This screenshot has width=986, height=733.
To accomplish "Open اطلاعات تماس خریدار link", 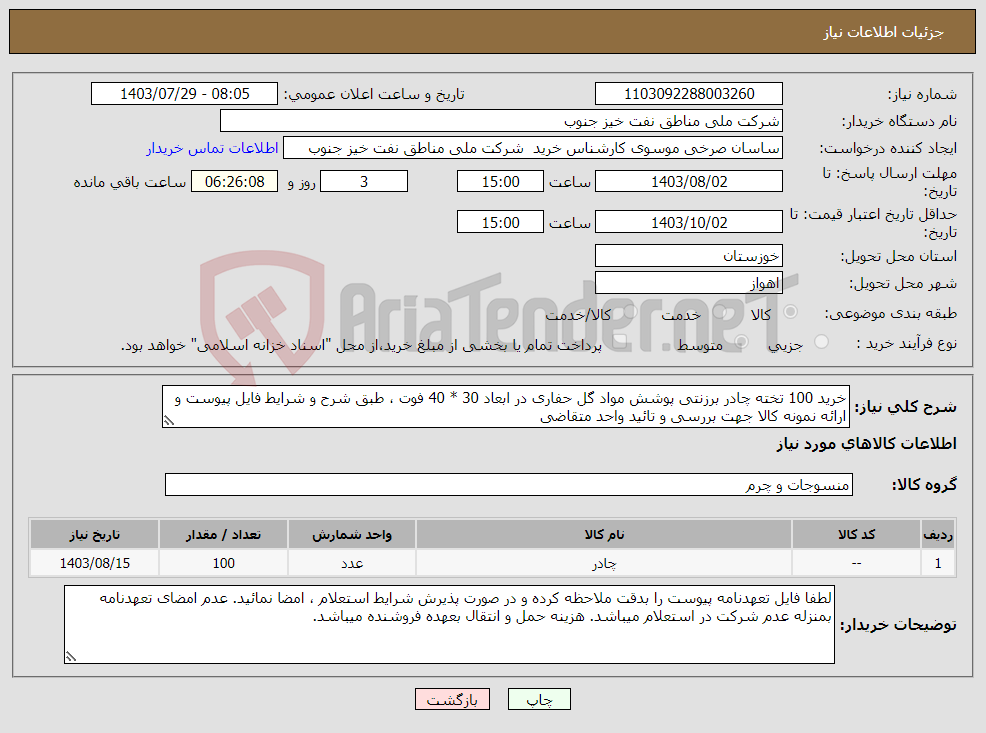I will (x=212, y=148).
